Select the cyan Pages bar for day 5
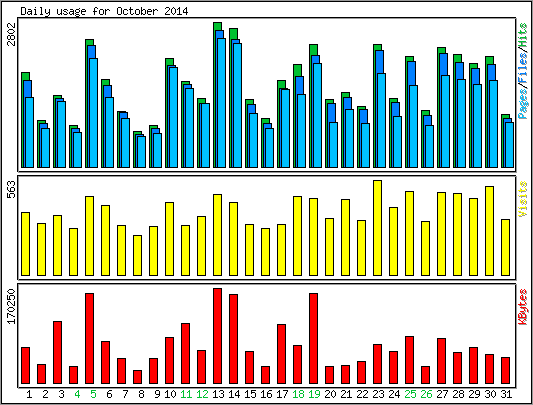 click(93, 113)
